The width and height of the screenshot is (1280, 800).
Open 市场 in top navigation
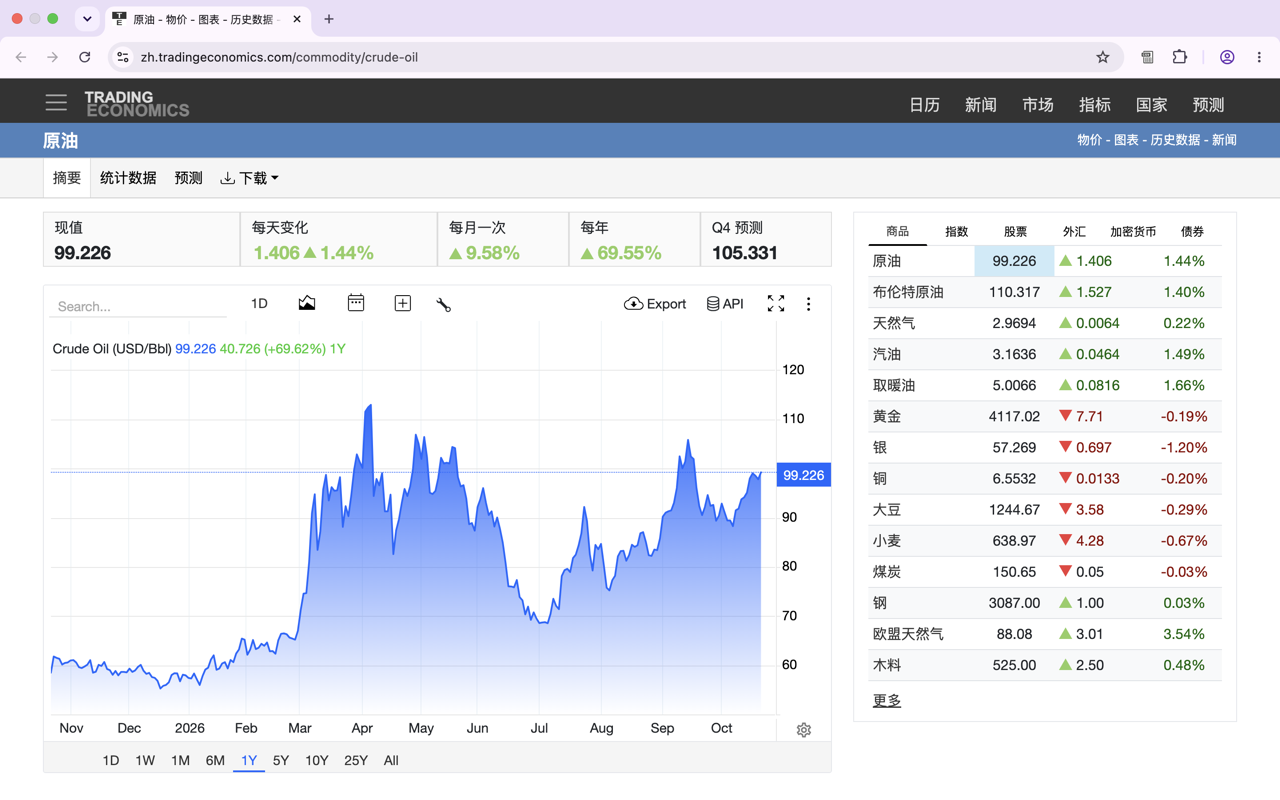1038,104
